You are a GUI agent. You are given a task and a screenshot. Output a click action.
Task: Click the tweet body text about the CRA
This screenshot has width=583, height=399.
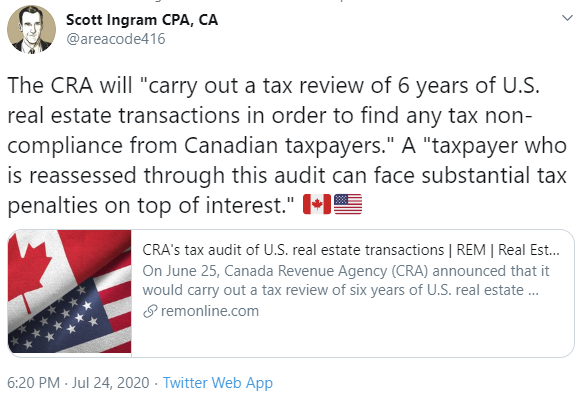[x=287, y=145]
